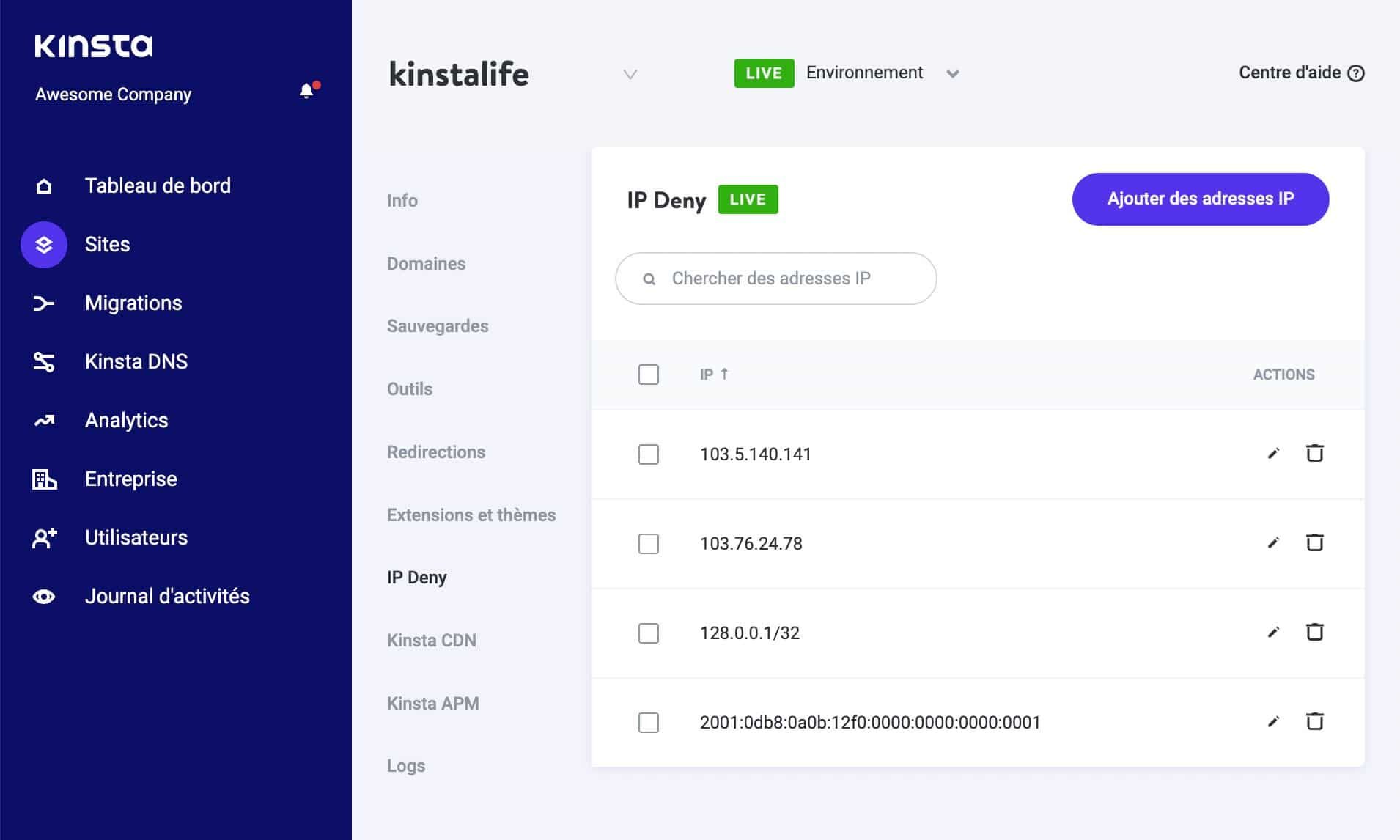Click the Ajouter des adresses IP button
The image size is (1400, 840).
point(1200,199)
